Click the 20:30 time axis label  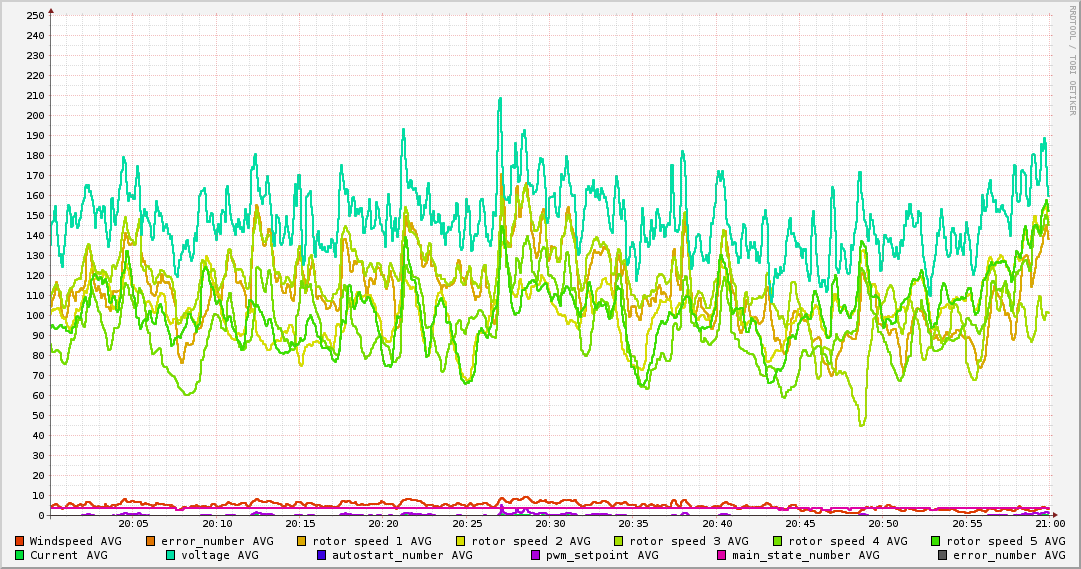[x=551, y=523]
